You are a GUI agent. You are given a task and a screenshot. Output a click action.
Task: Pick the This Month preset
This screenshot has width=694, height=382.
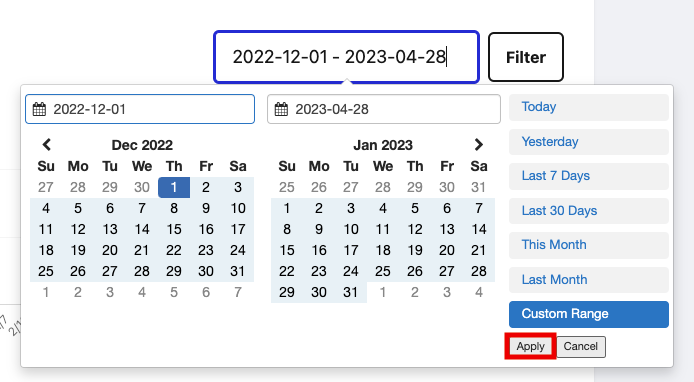coord(589,245)
